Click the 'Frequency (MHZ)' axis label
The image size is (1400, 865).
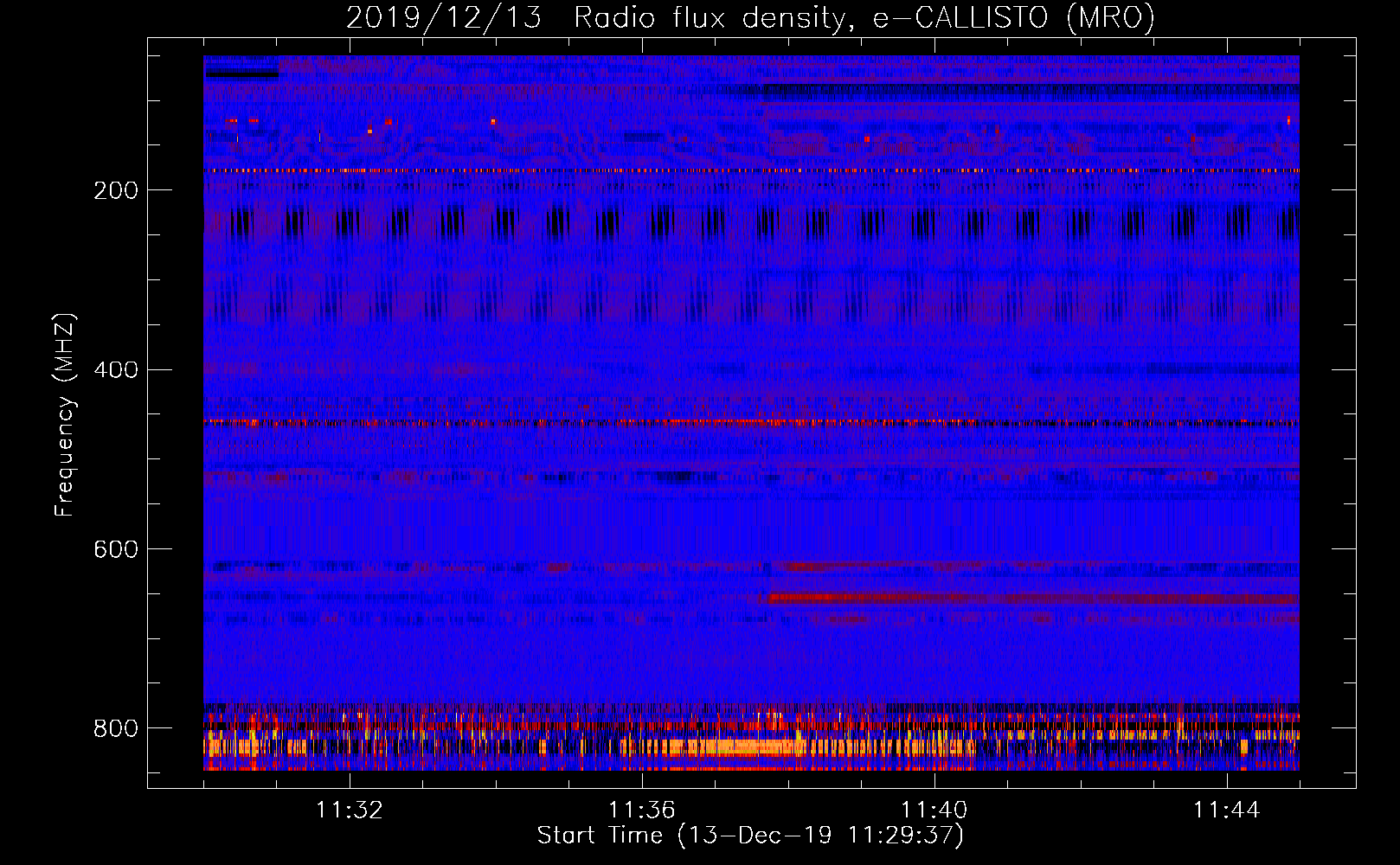[65, 414]
